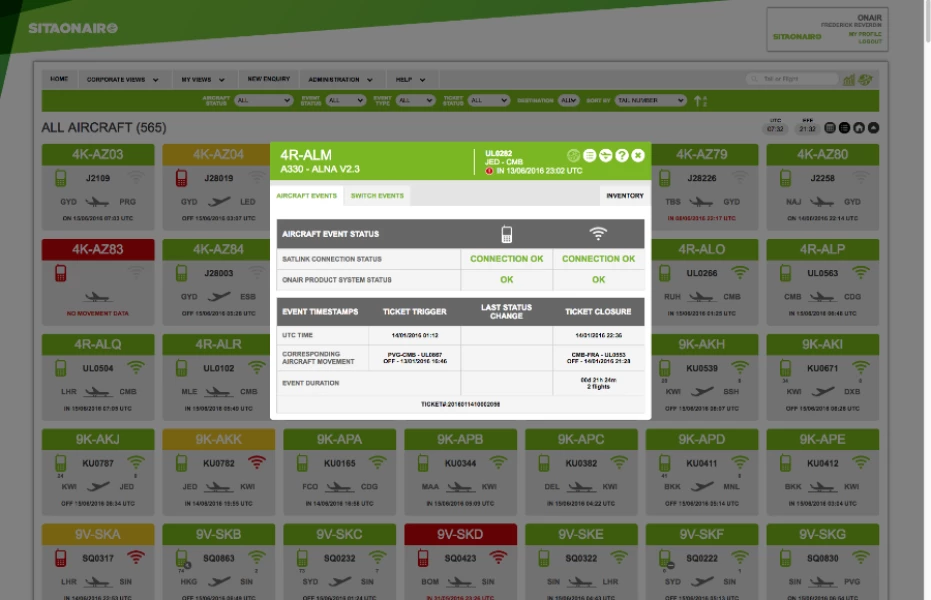Open the question mark help icon in popup
The image size is (931, 600).
622,155
